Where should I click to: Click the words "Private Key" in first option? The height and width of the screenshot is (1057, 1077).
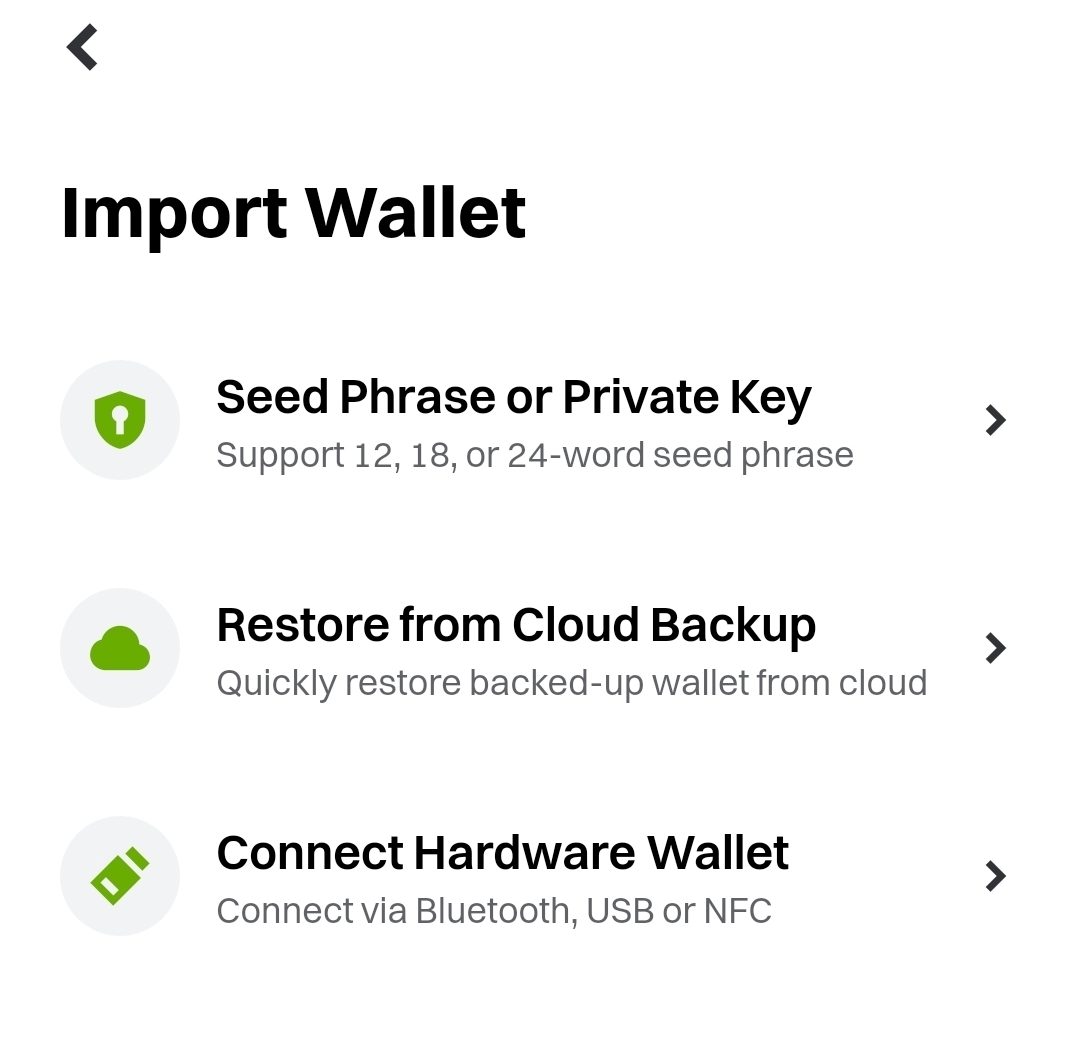(x=686, y=397)
